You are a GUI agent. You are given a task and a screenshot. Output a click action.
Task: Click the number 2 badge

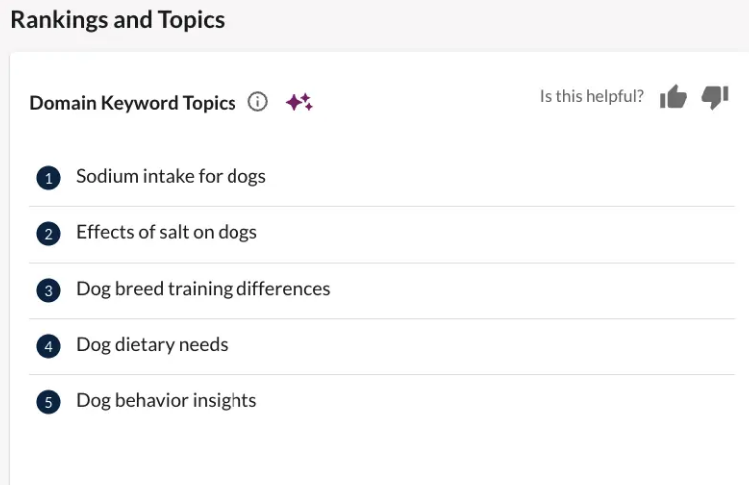click(x=48, y=234)
